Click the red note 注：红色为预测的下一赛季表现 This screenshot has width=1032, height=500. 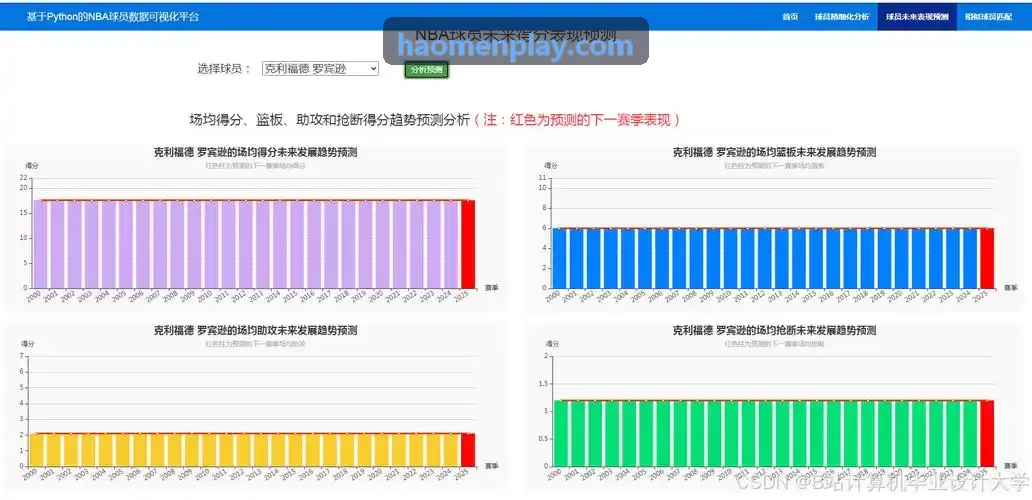(x=577, y=120)
